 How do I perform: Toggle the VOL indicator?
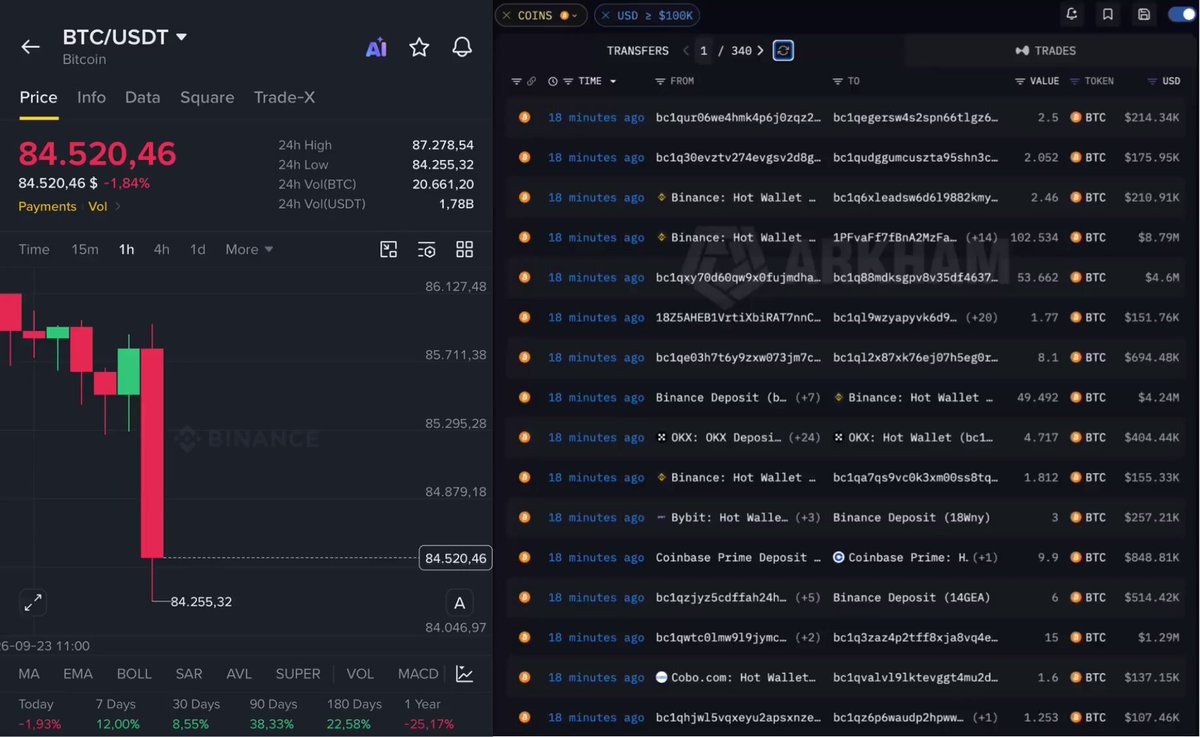coord(360,674)
